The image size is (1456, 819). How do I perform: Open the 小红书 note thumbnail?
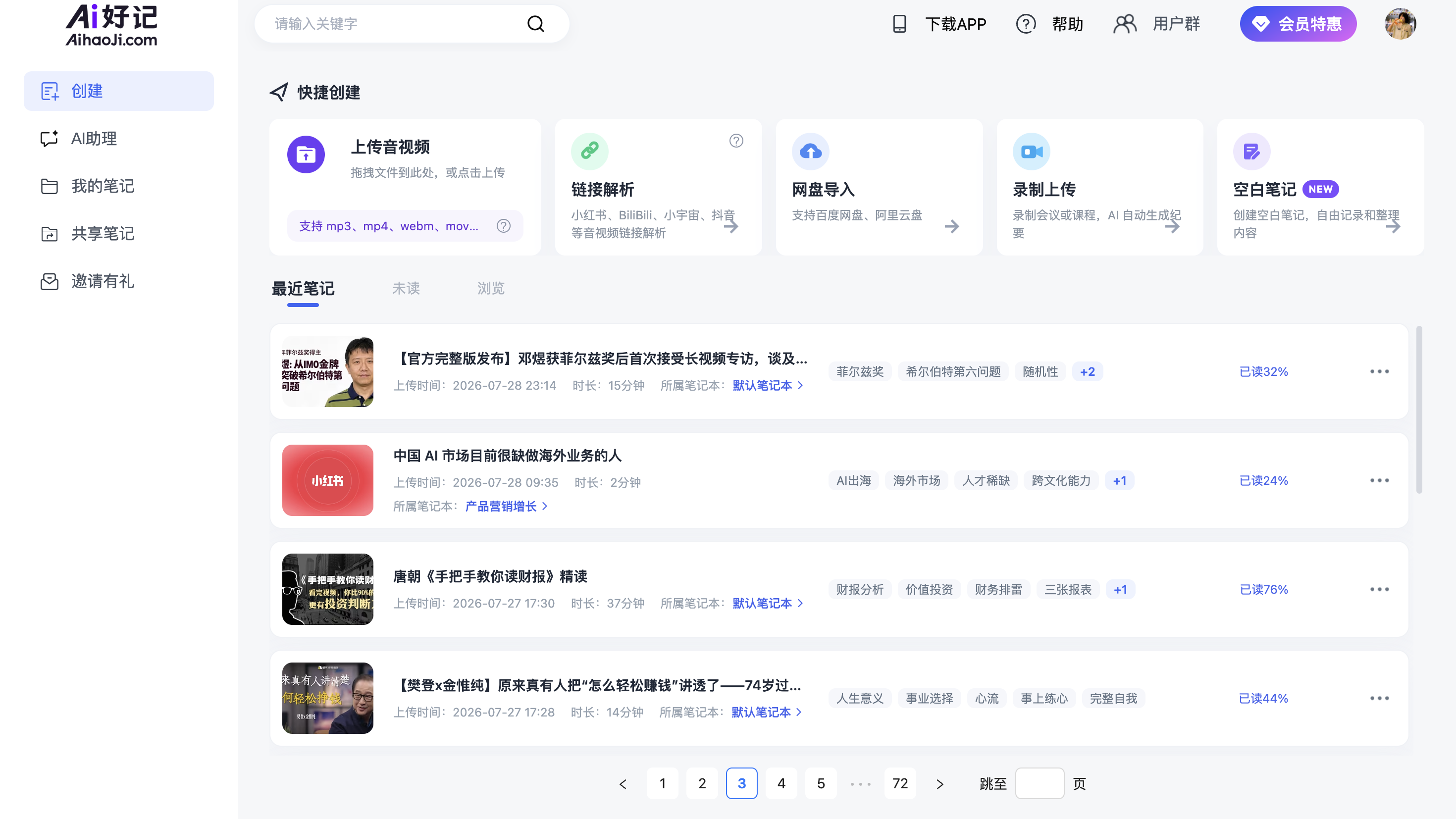point(328,480)
